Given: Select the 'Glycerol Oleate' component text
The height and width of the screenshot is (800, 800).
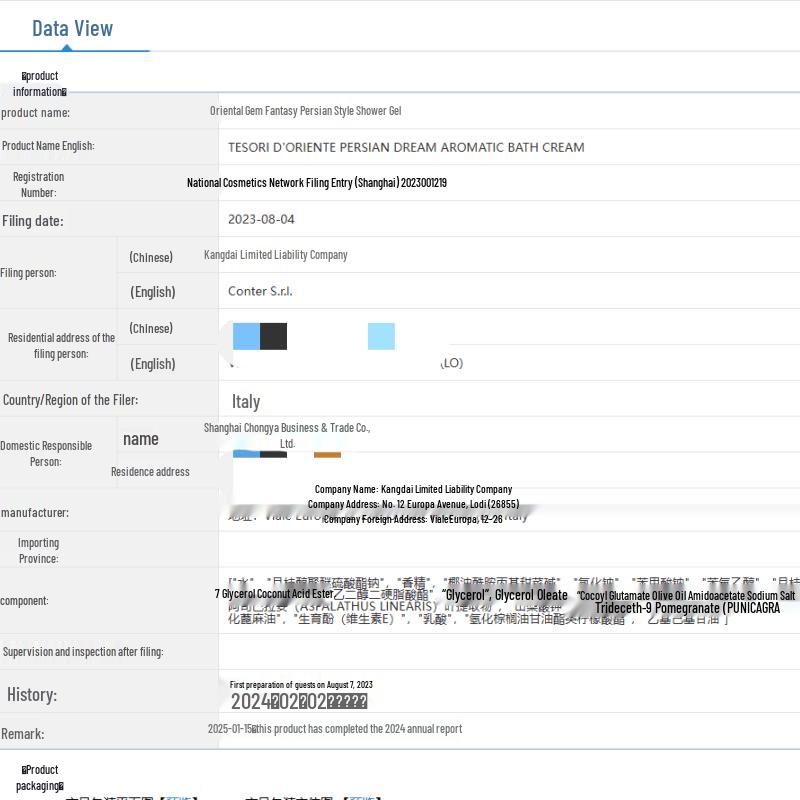Looking at the screenshot, I should tap(531, 595).
